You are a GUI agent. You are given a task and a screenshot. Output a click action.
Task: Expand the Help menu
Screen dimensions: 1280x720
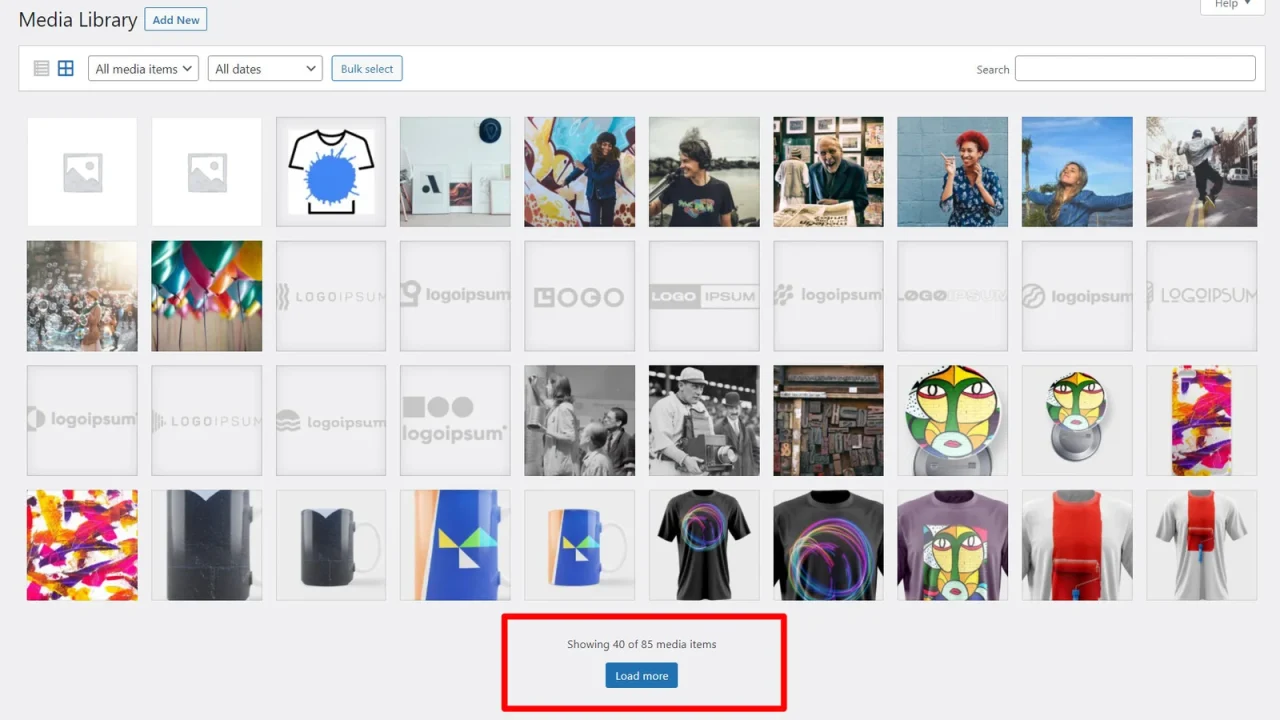(x=1229, y=5)
